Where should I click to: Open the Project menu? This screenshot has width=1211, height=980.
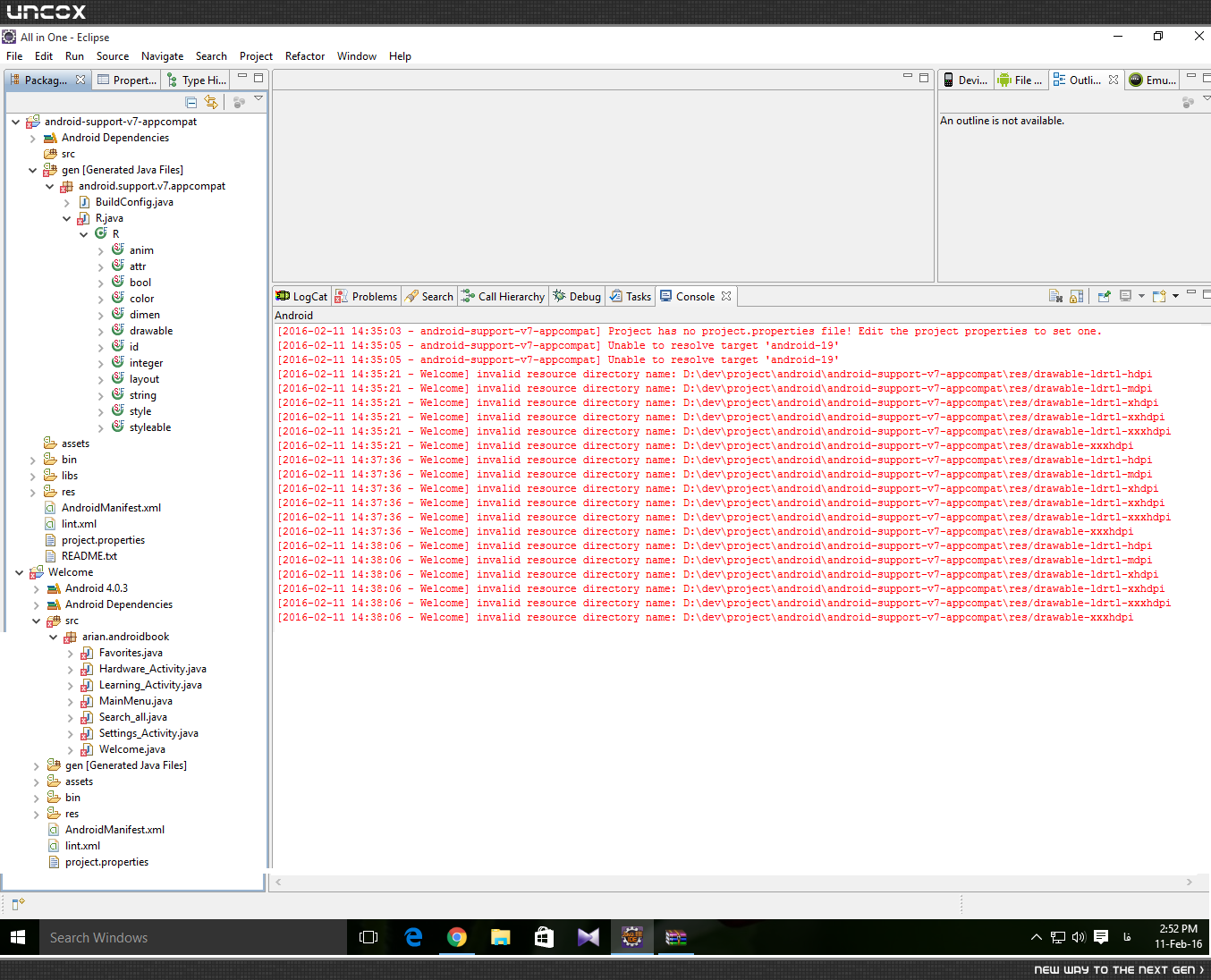pyautogui.click(x=256, y=56)
